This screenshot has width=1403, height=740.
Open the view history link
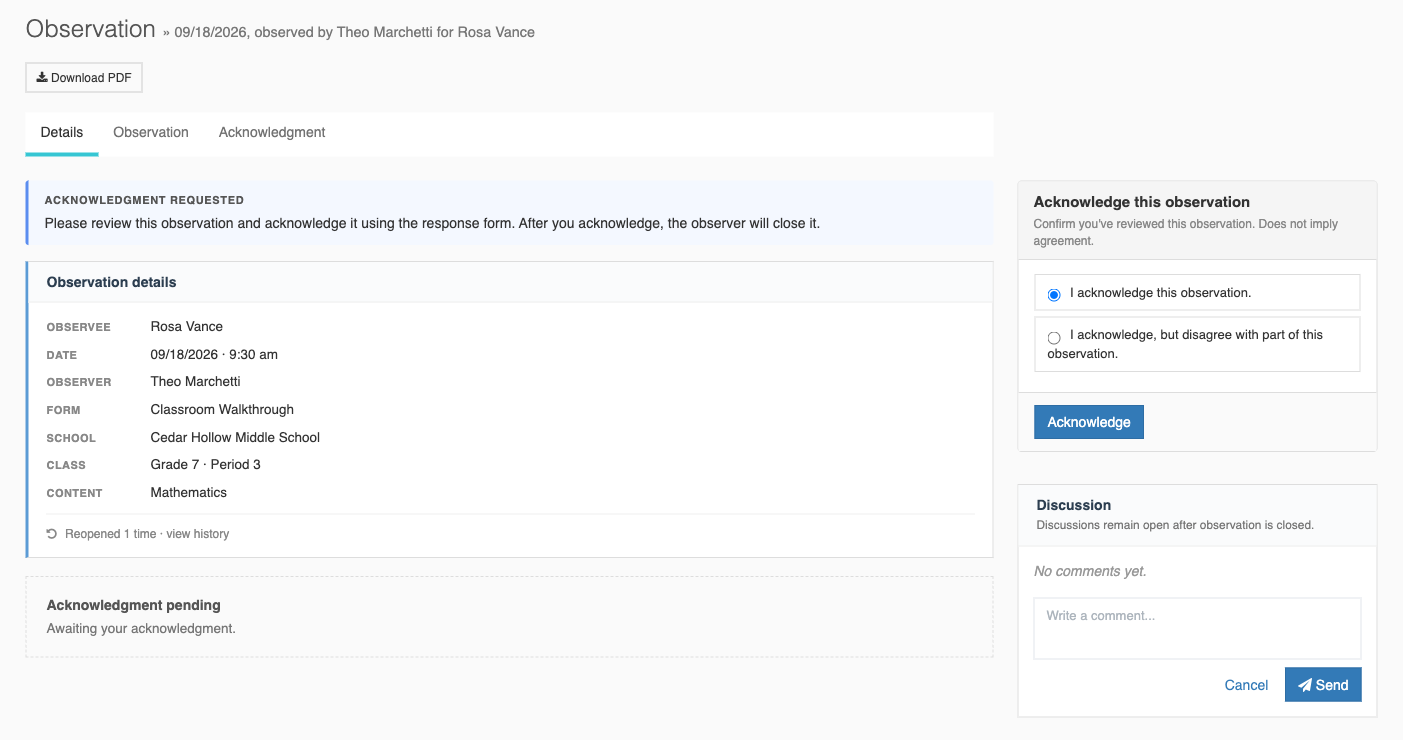(198, 534)
